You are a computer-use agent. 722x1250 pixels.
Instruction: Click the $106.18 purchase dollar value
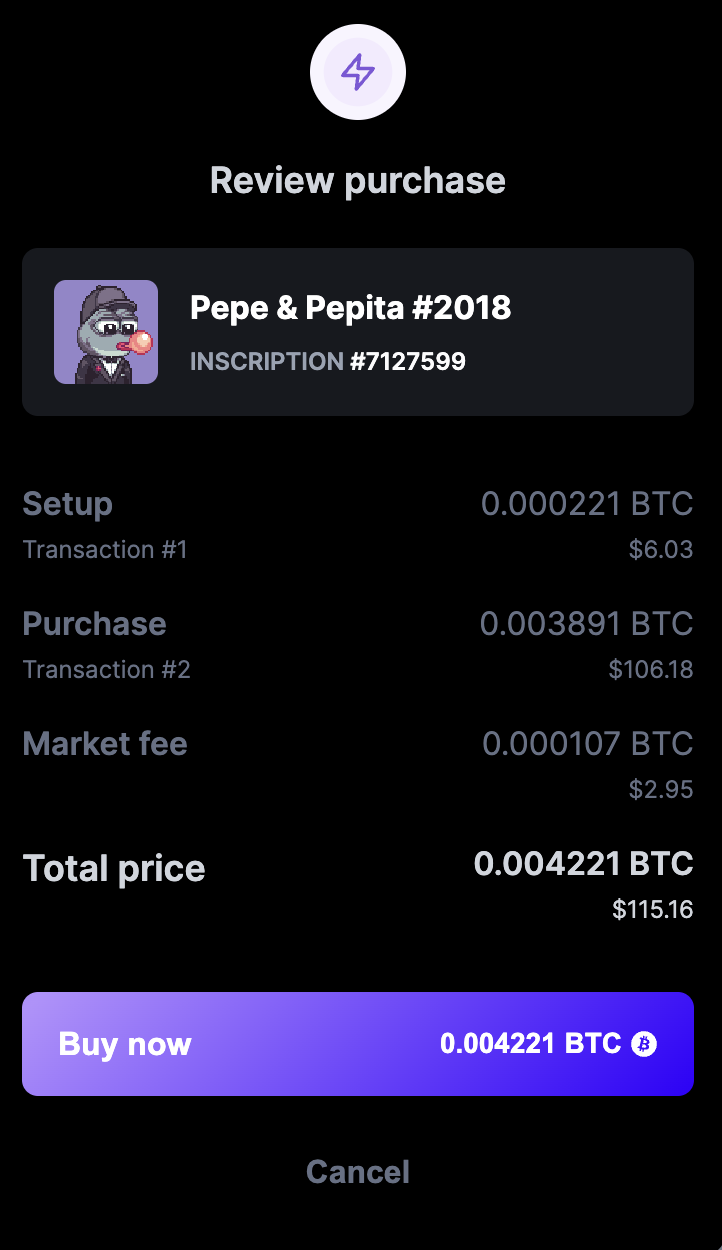coord(650,669)
